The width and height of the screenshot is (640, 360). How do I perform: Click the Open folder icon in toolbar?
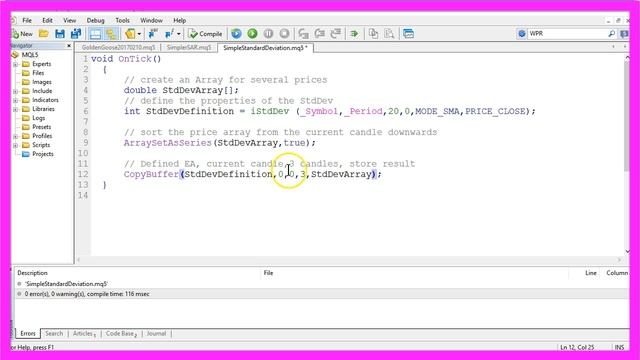(44, 34)
